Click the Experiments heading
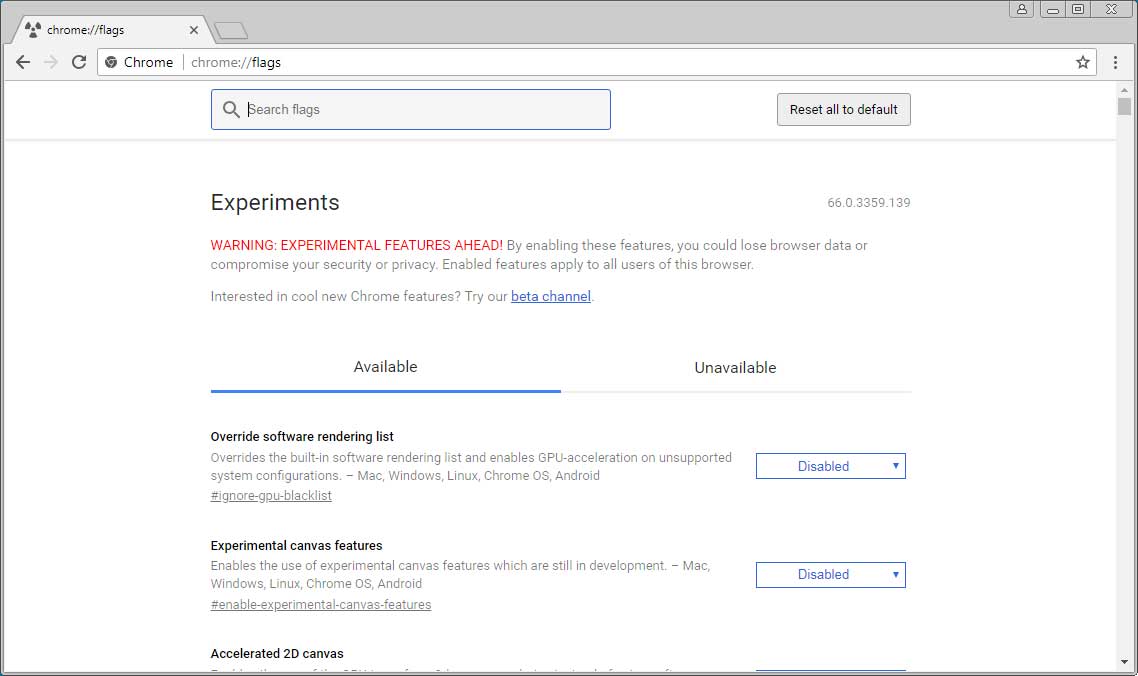The height and width of the screenshot is (676, 1138). 275,203
